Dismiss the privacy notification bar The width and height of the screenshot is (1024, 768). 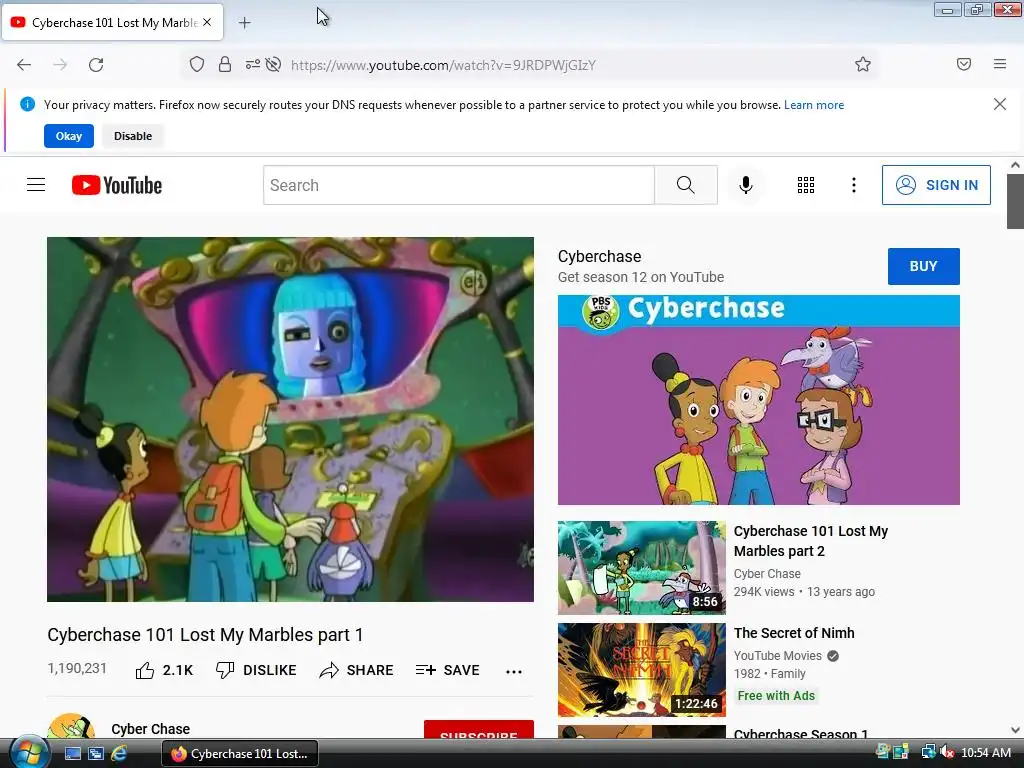(x=1000, y=104)
